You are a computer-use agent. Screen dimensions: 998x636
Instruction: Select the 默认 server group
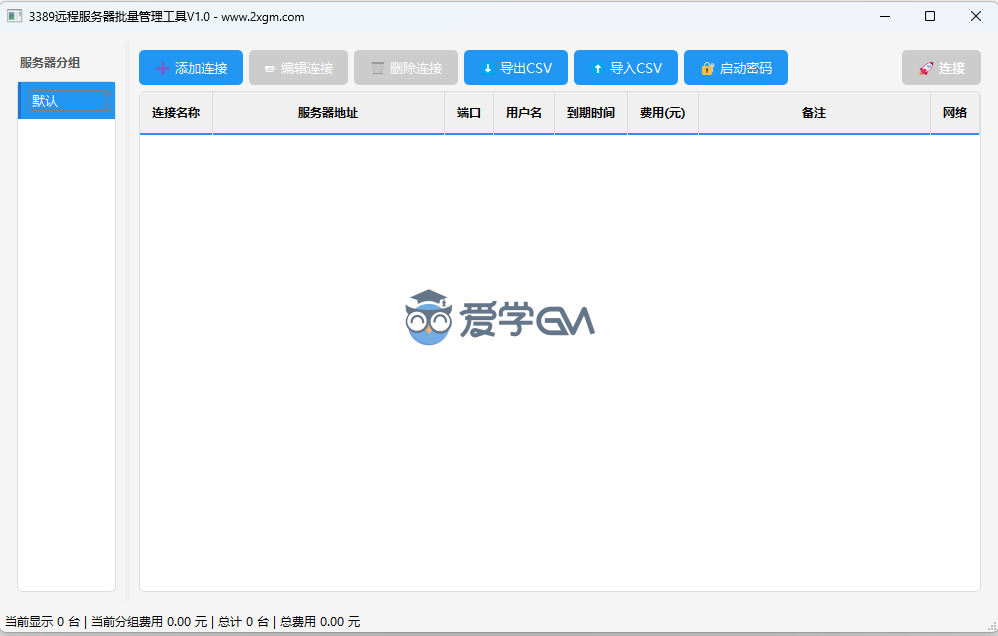coord(67,101)
